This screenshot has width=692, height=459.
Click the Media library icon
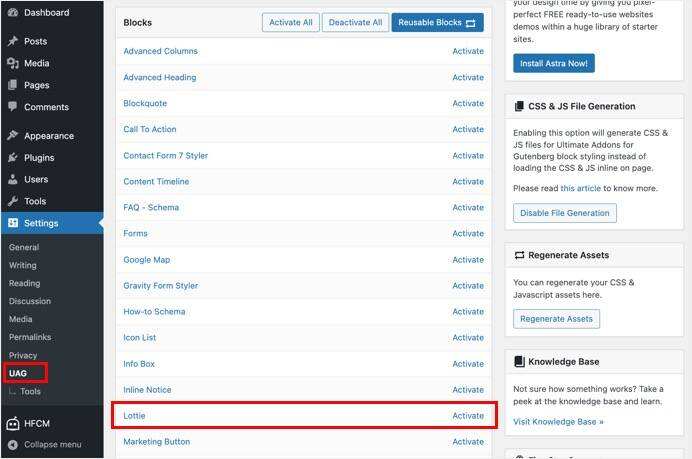pyautogui.click(x=13, y=64)
